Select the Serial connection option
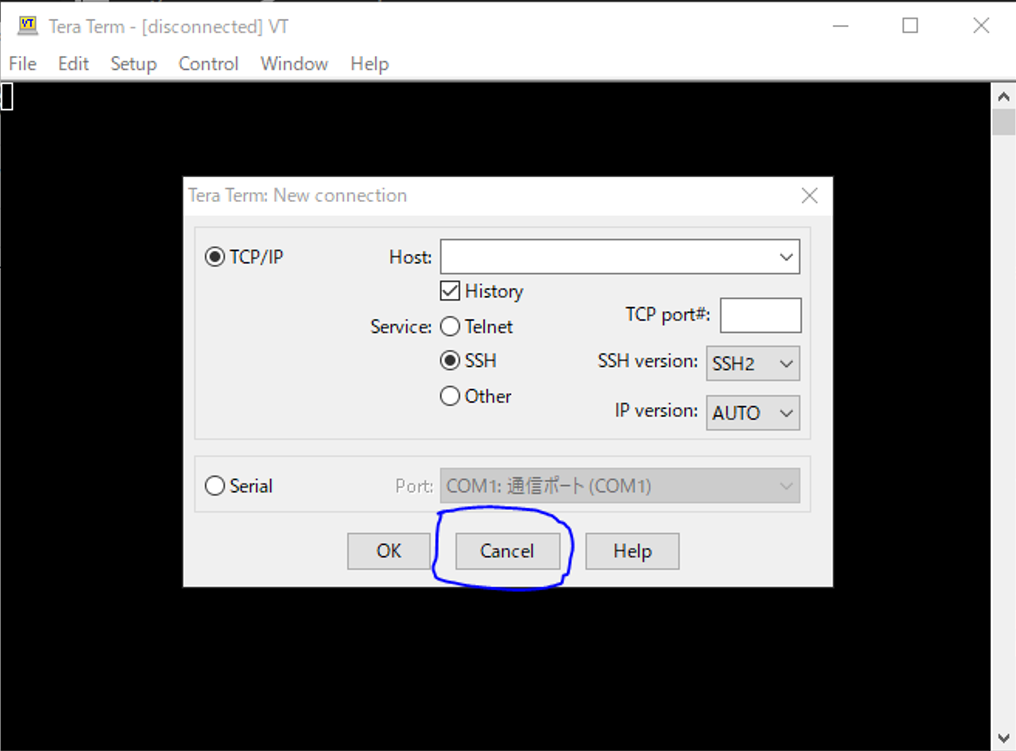 pos(214,486)
